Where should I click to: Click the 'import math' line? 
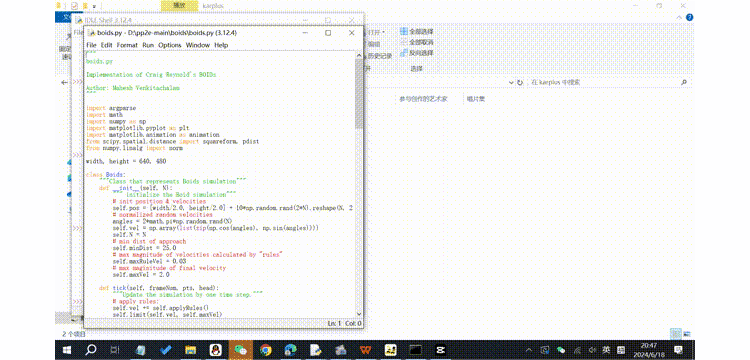(x=104, y=115)
